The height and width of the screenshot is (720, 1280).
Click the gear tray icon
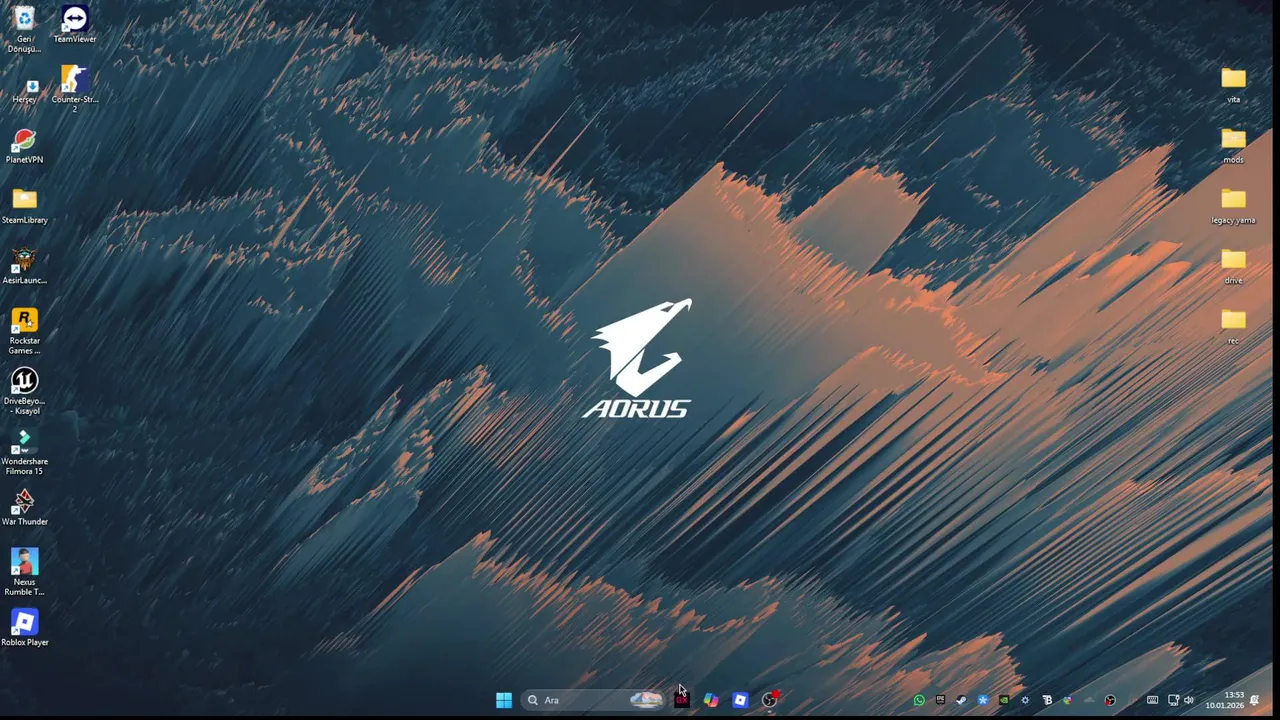(x=1025, y=700)
